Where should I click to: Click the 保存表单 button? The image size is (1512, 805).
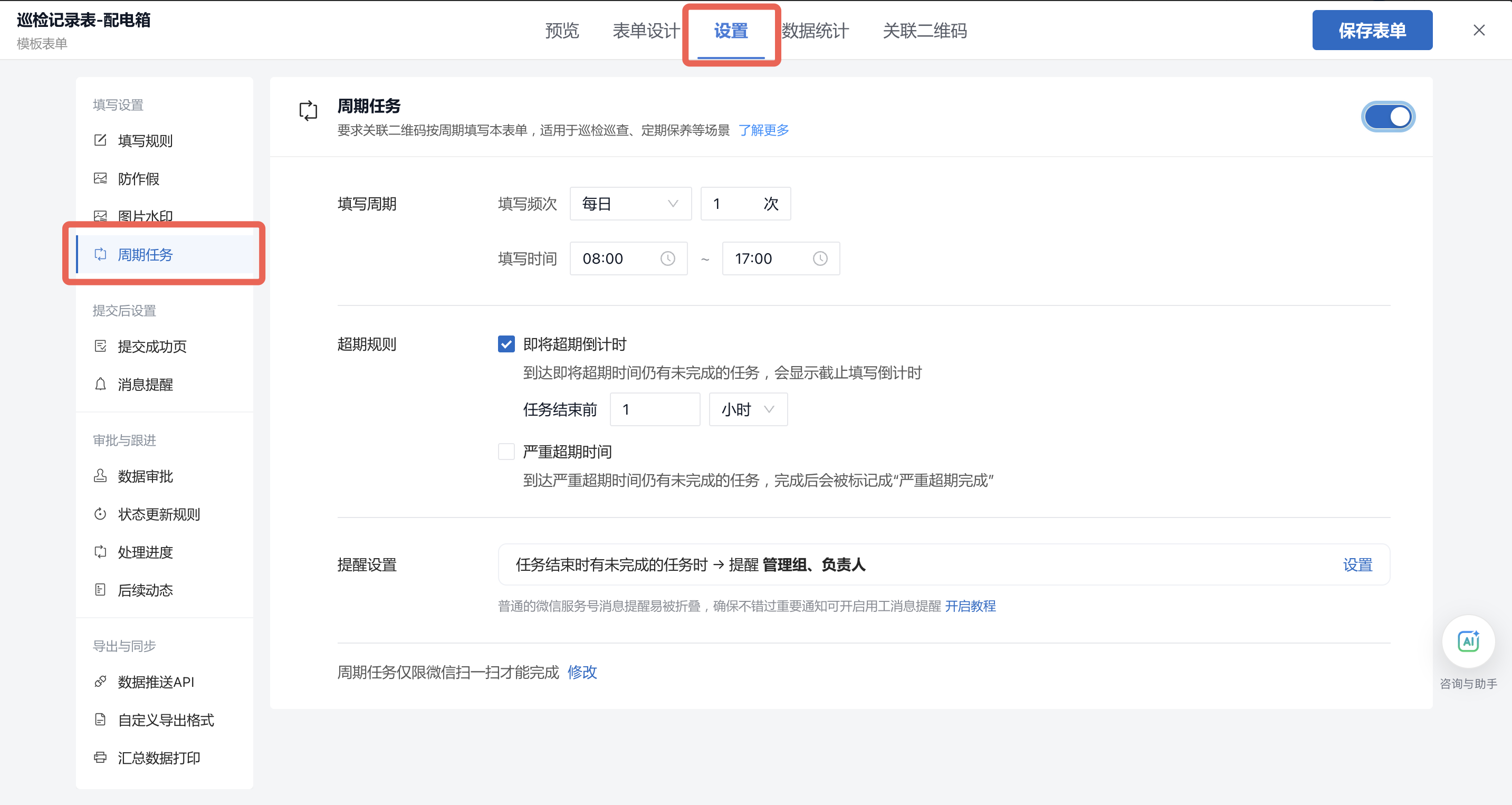point(1372,31)
